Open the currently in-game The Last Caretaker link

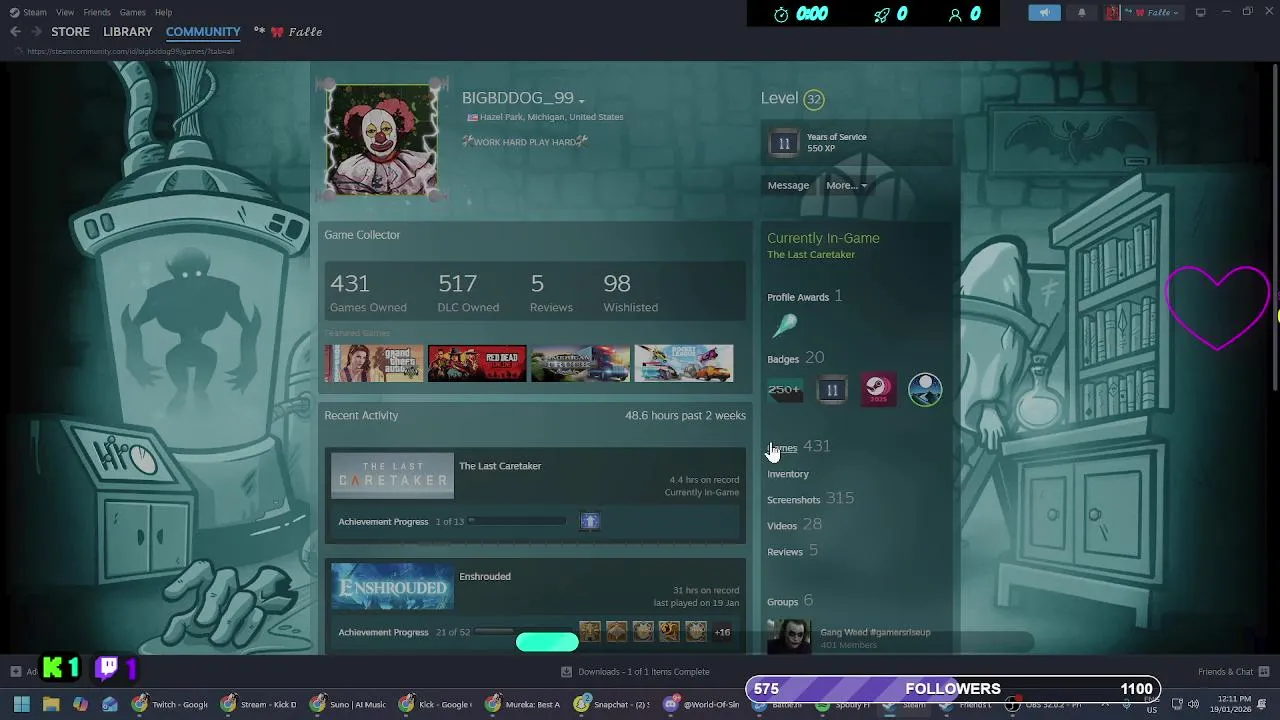click(811, 255)
